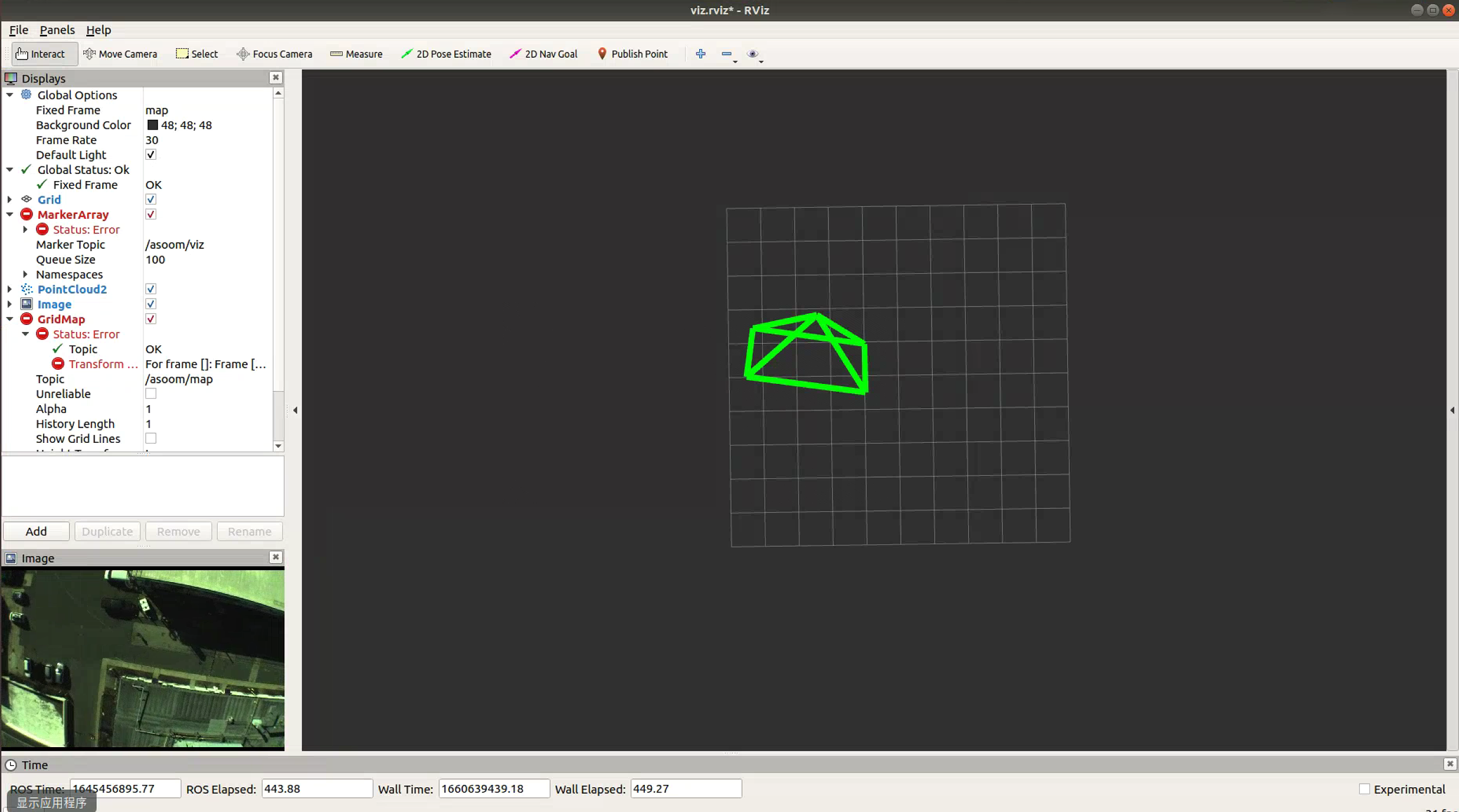Activate the Move Camera tool

point(120,54)
